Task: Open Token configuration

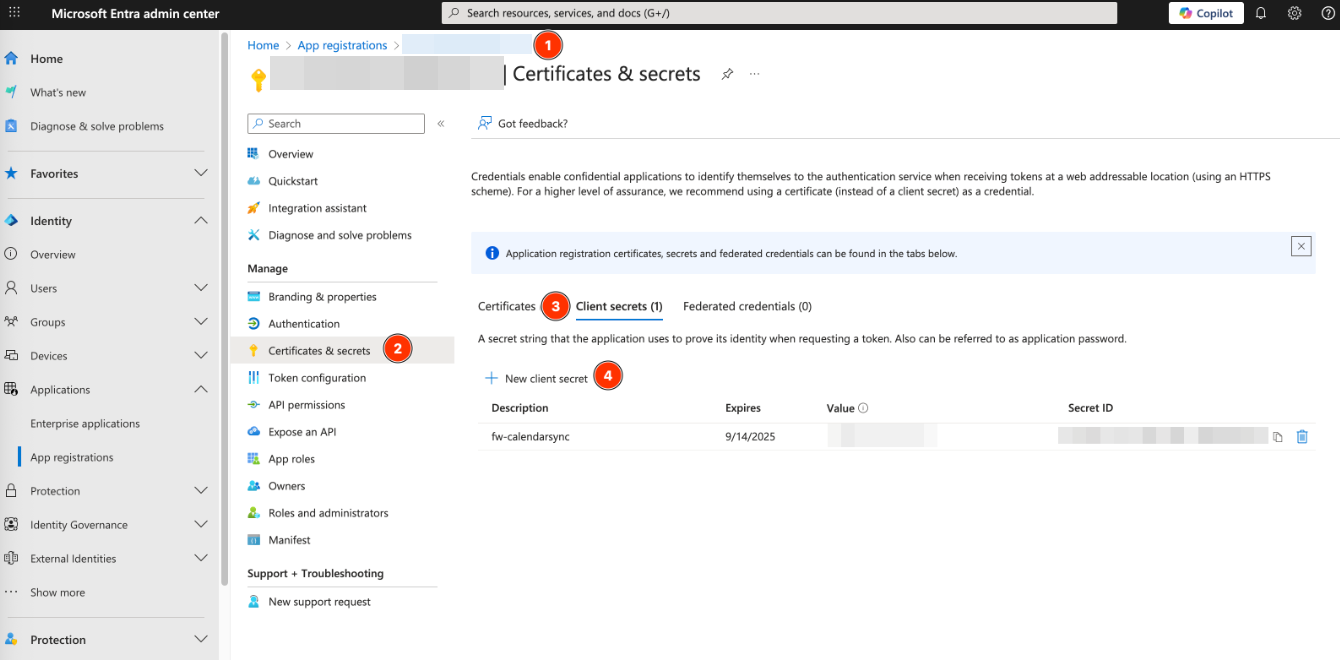Action: [317, 378]
